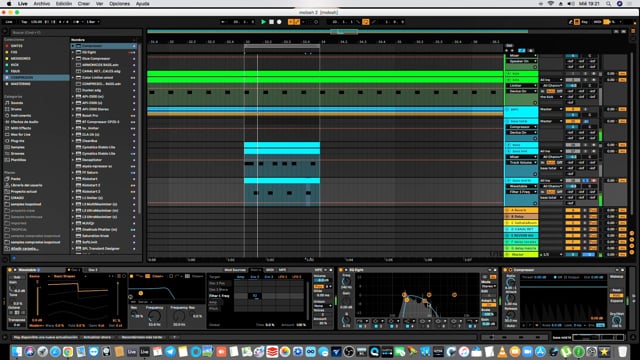
Task: Solo the B Delay return track
Action: tap(585, 217)
